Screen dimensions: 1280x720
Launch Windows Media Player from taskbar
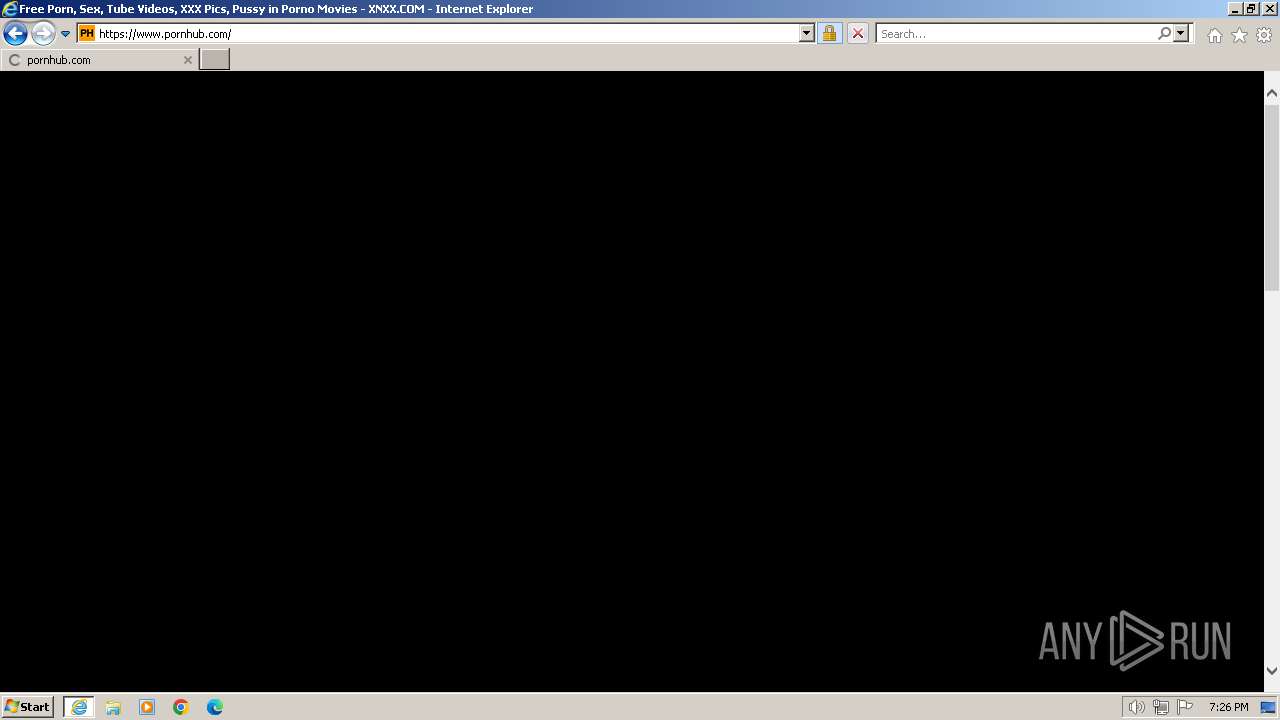(147, 707)
